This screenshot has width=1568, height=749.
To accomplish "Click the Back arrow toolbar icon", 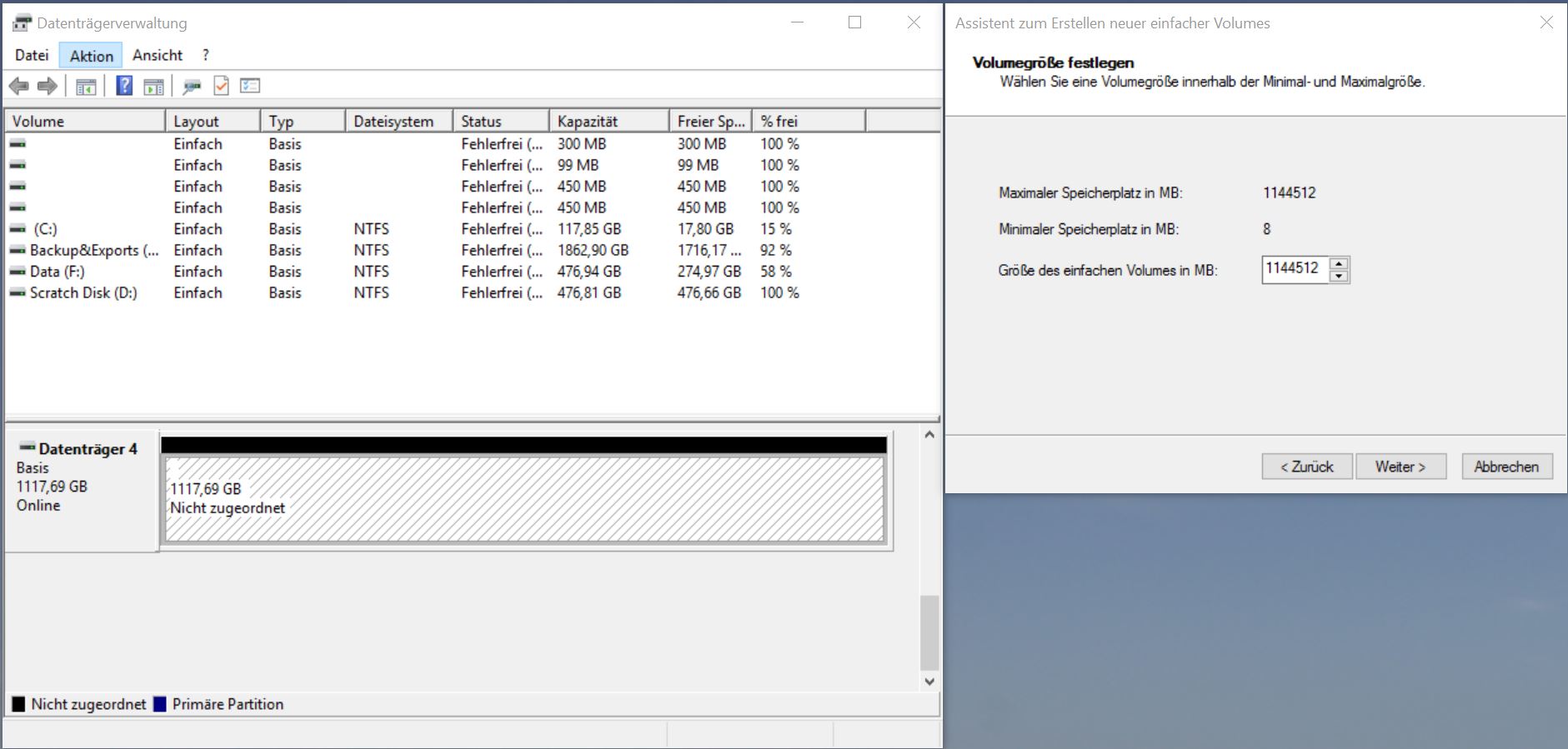I will tap(18, 86).
